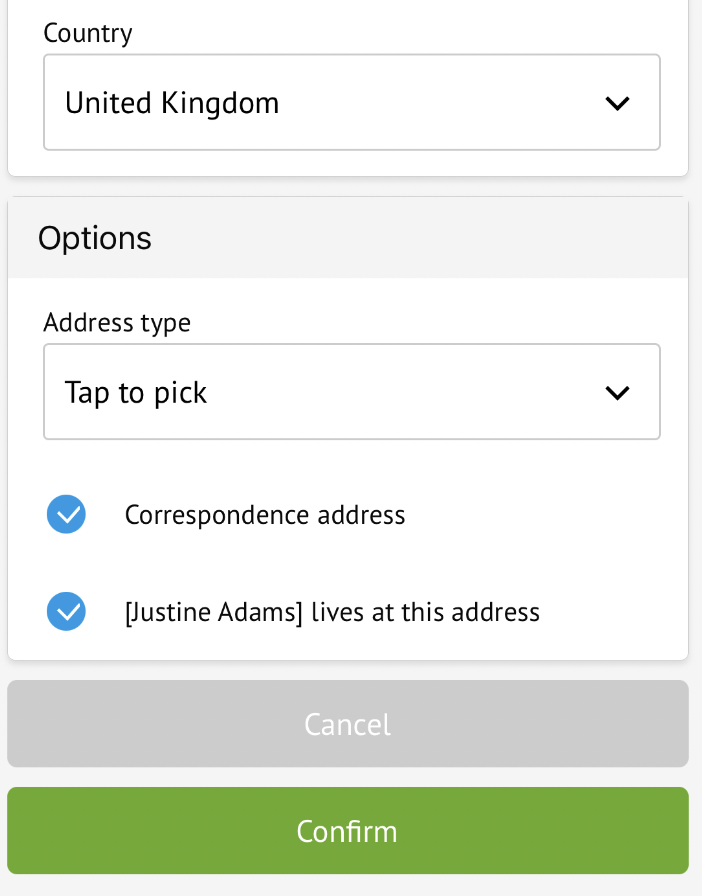Click the chevron arrow in Address type field
Image resolution: width=702 pixels, height=896 pixels.
pyautogui.click(x=617, y=393)
